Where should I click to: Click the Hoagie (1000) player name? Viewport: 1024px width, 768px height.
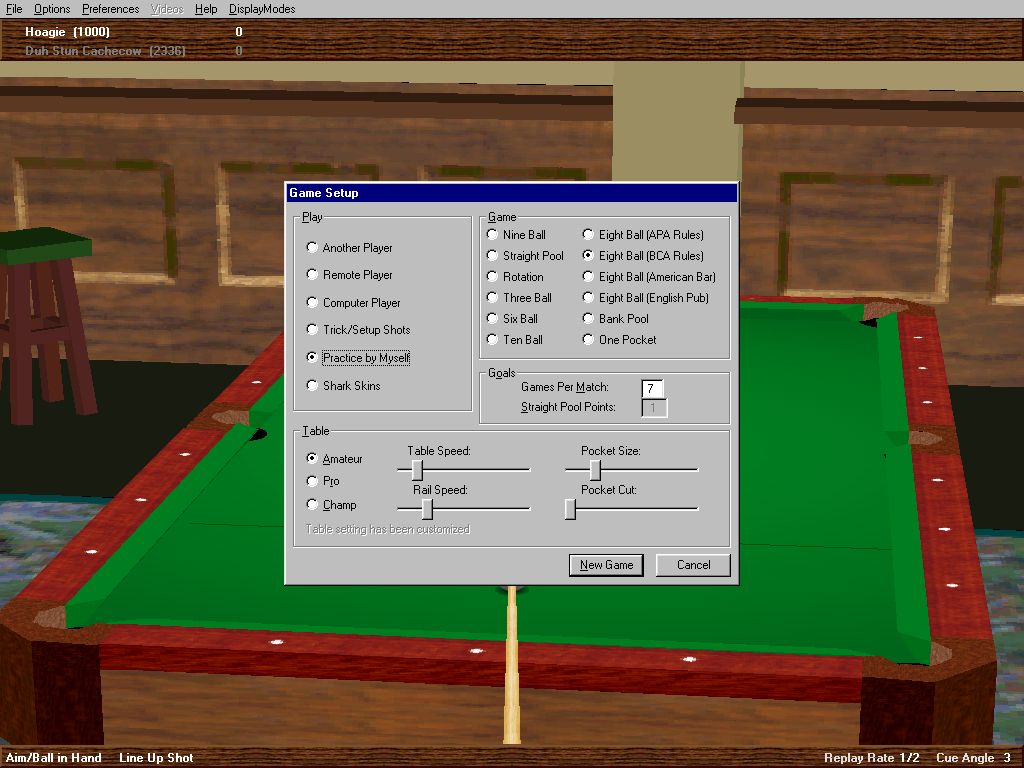(x=67, y=31)
